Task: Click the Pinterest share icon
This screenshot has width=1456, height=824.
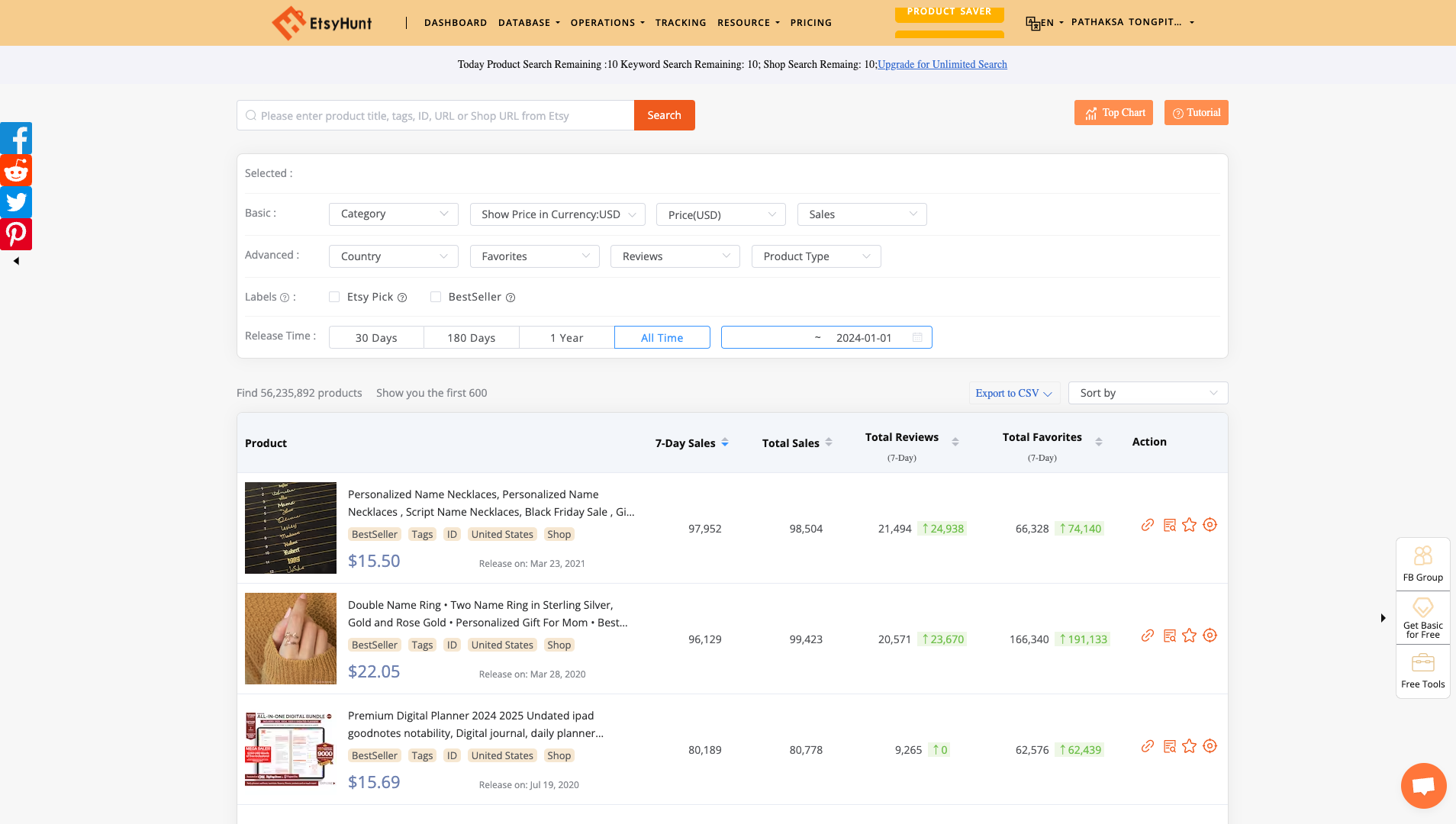Action: tap(15, 233)
